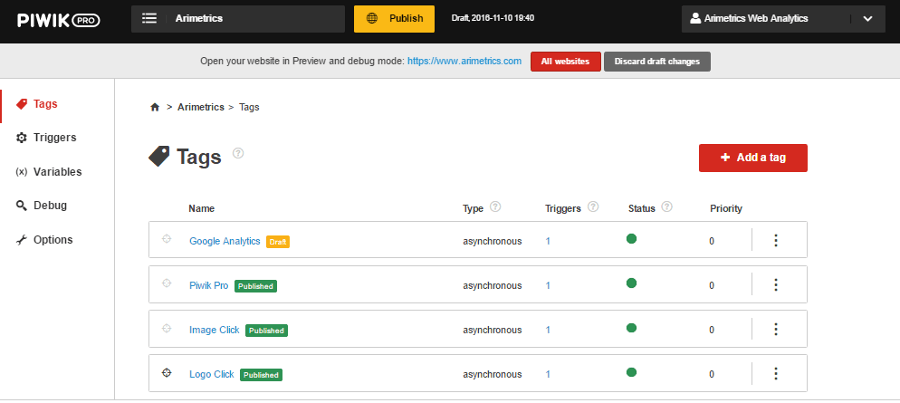Screen dimensions: 900x403
Task: Click the Variables (x) icon
Action: tap(21, 172)
